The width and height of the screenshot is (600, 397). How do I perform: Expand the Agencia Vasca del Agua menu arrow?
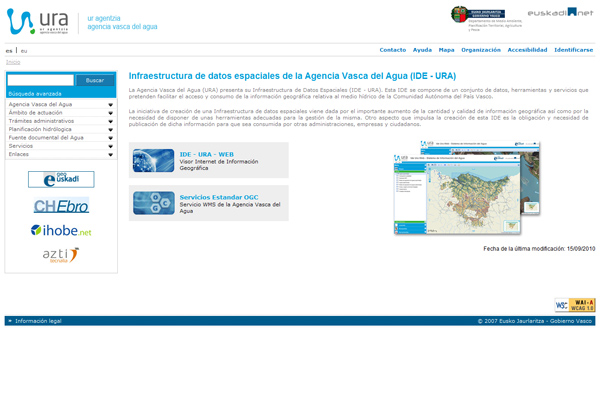111,105
